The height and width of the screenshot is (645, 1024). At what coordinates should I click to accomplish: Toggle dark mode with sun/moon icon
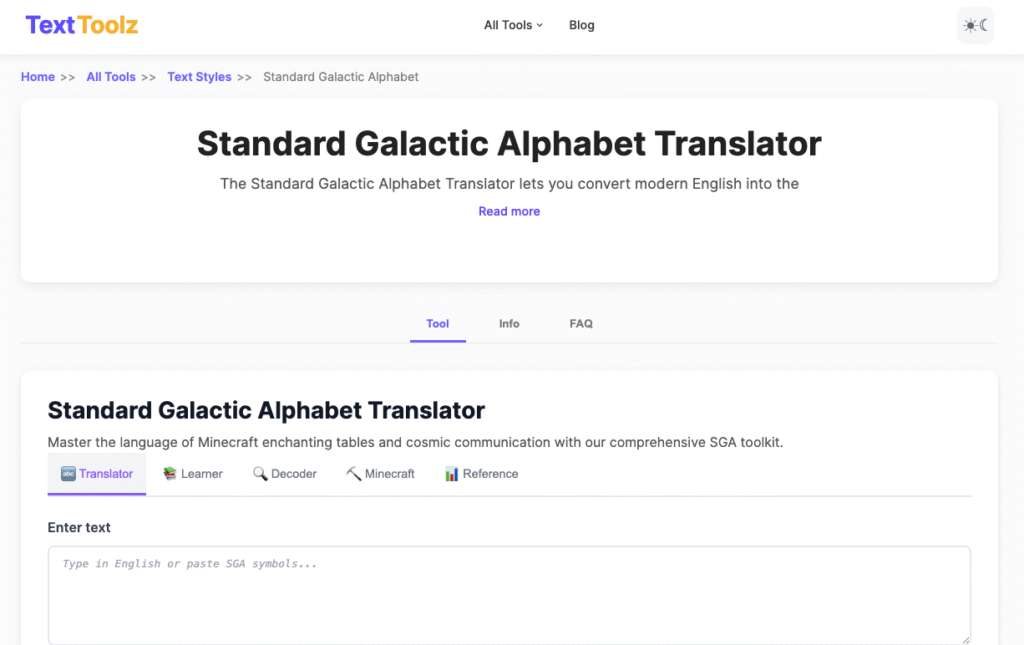pyautogui.click(x=975, y=25)
